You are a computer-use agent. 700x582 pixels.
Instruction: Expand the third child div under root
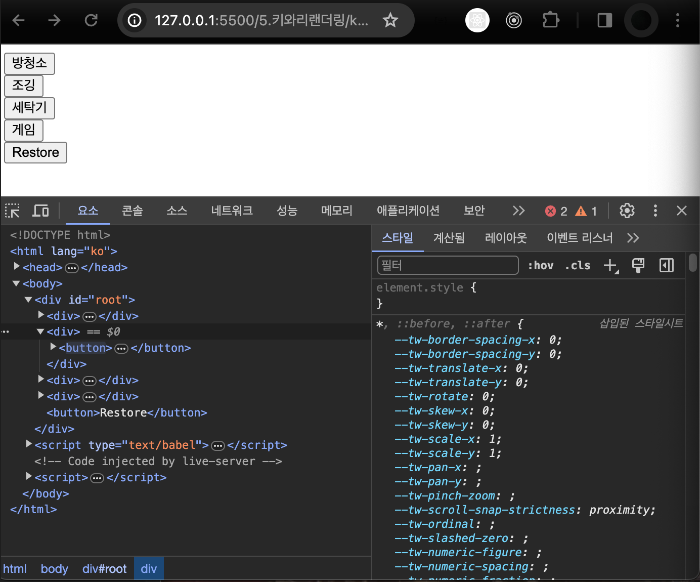41,379
